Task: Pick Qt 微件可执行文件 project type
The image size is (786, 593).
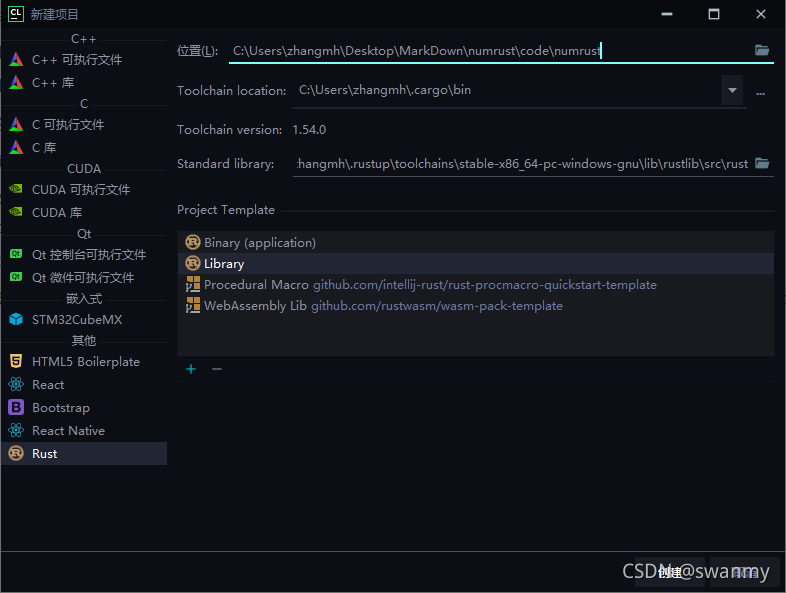Action: 84,278
